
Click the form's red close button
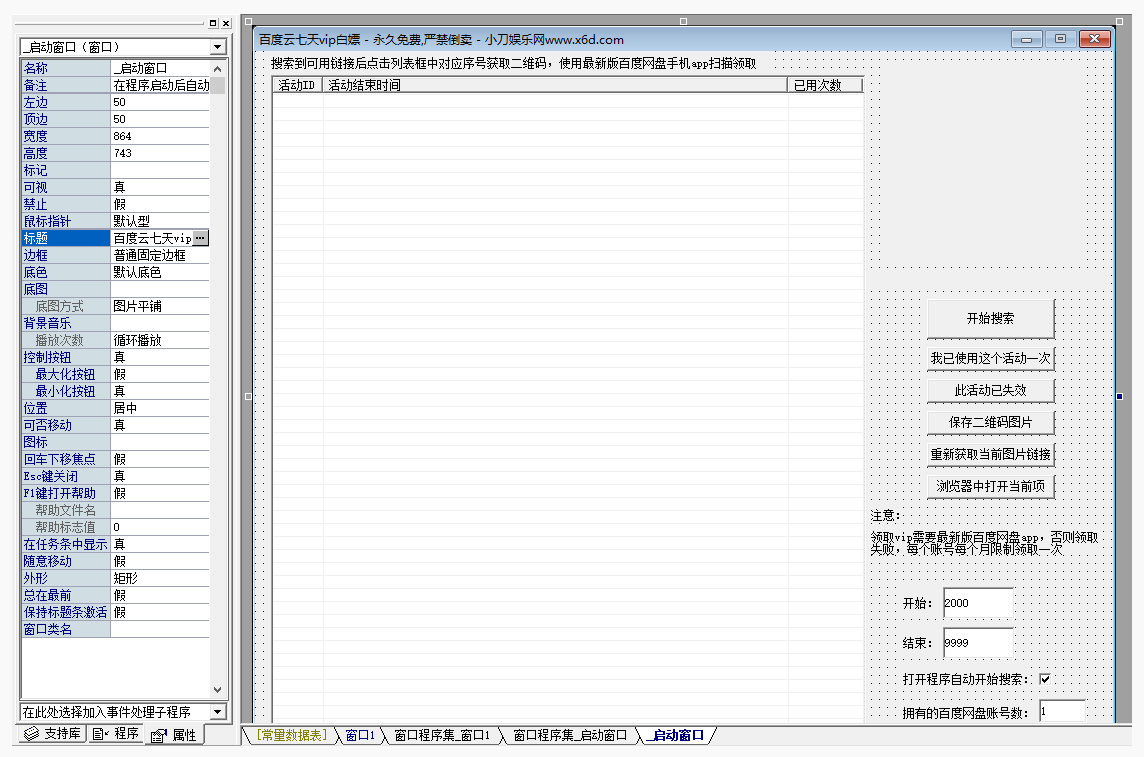coord(1094,39)
